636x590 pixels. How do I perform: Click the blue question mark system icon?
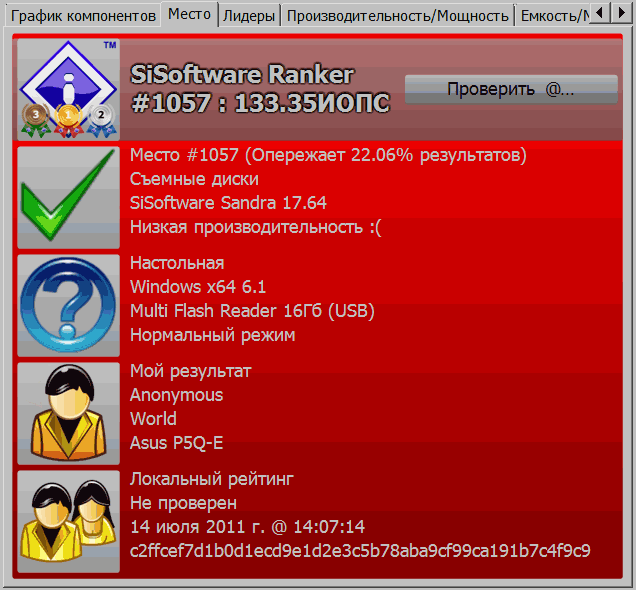(x=68, y=305)
